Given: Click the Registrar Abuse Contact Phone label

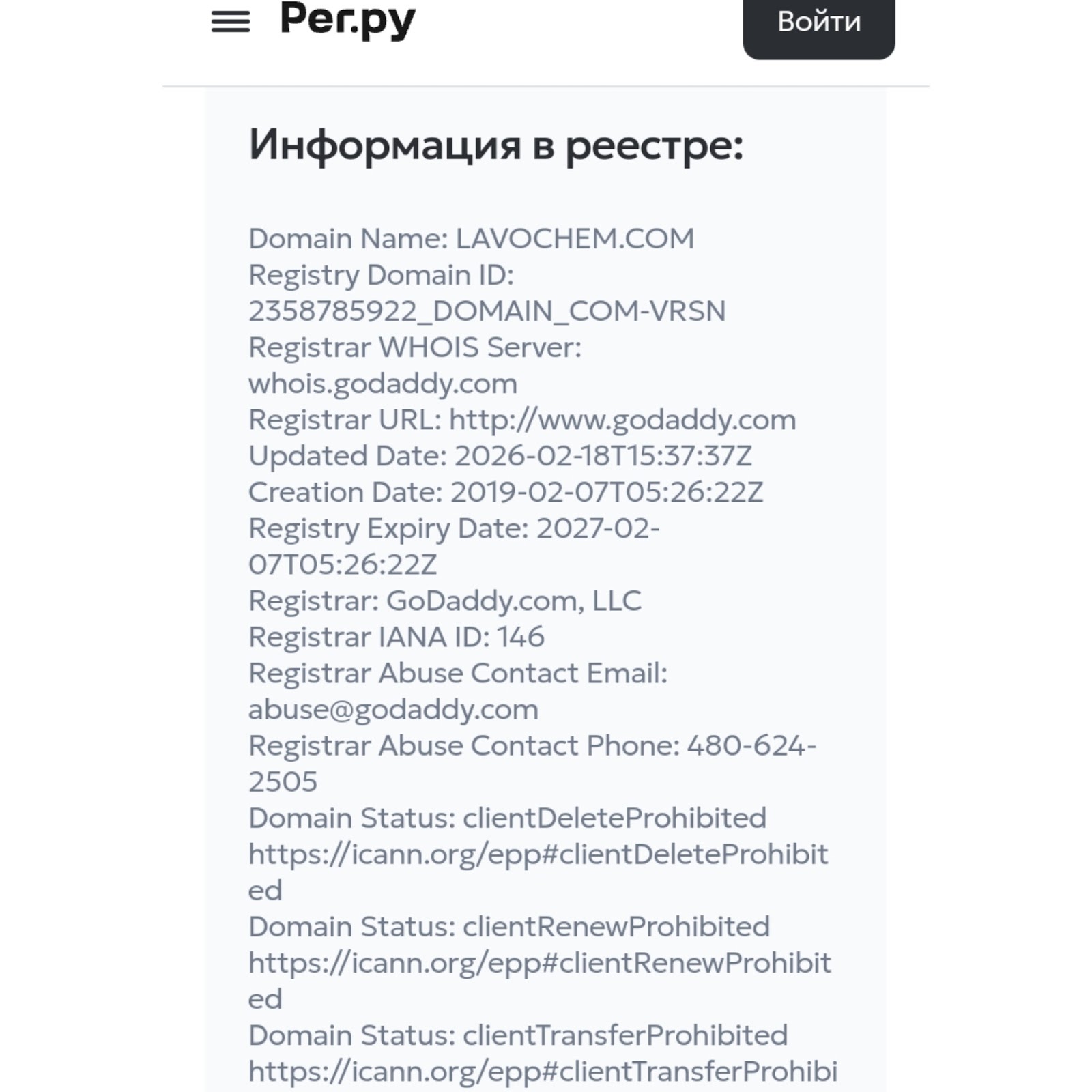Looking at the screenshot, I should click(463, 746).
